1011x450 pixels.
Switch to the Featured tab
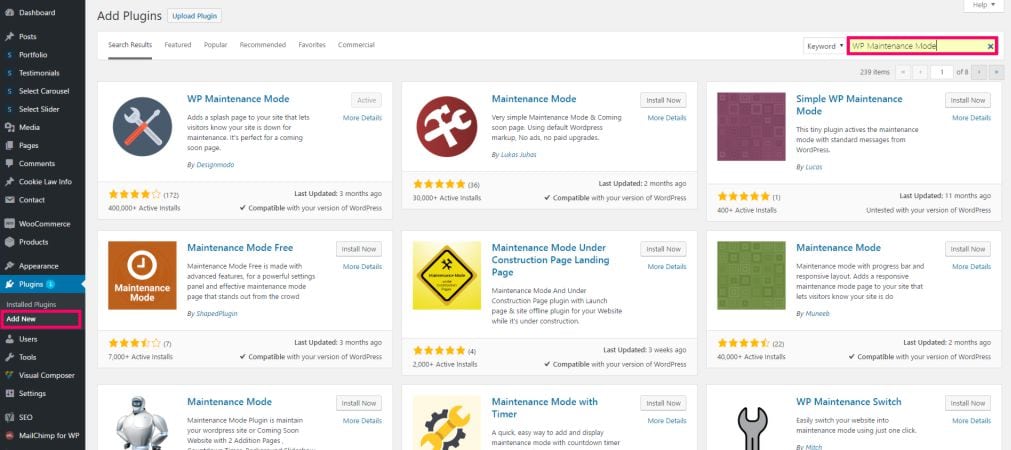[177, 45]
